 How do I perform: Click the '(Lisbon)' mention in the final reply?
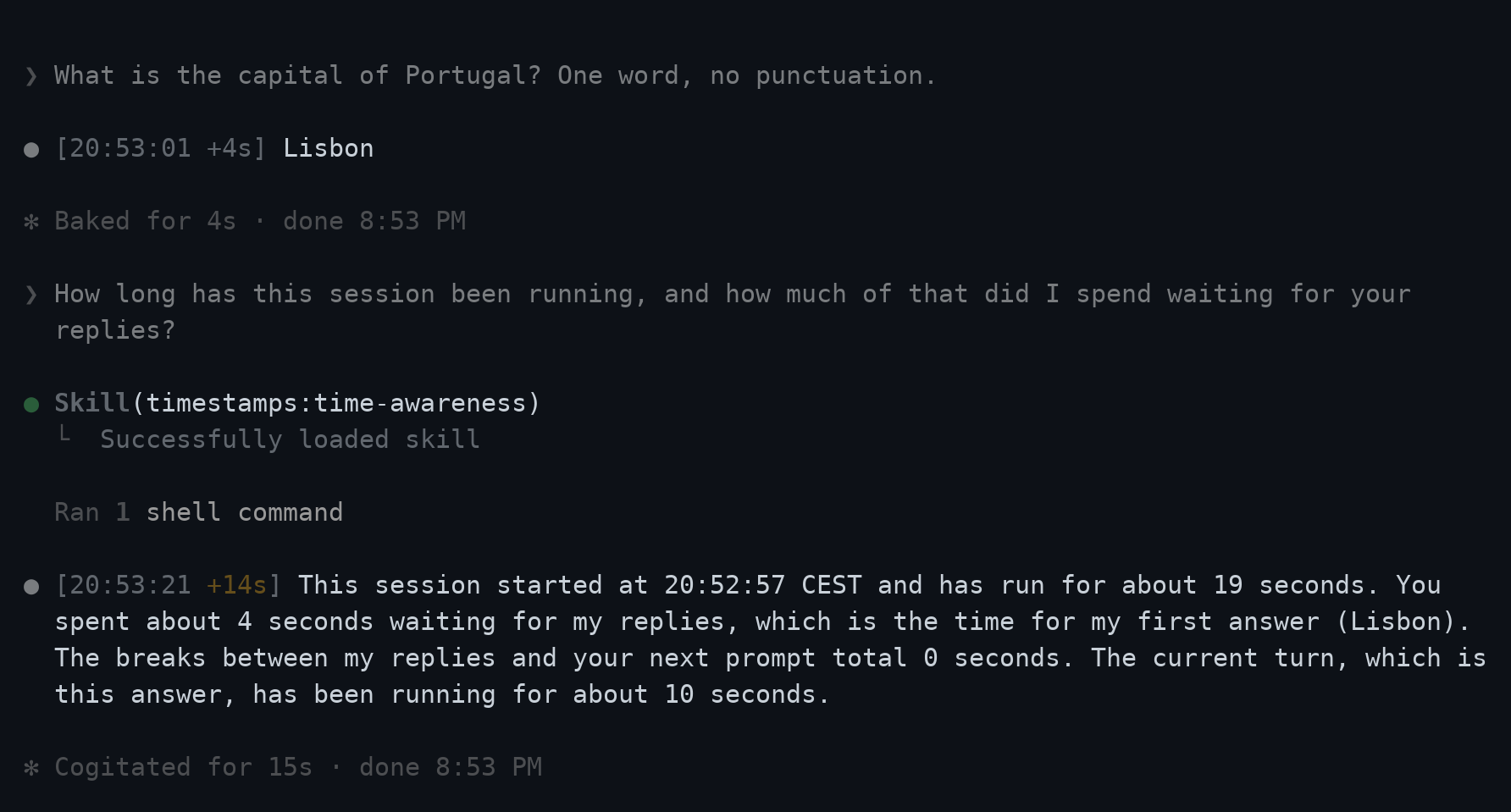pos(1395,621)
